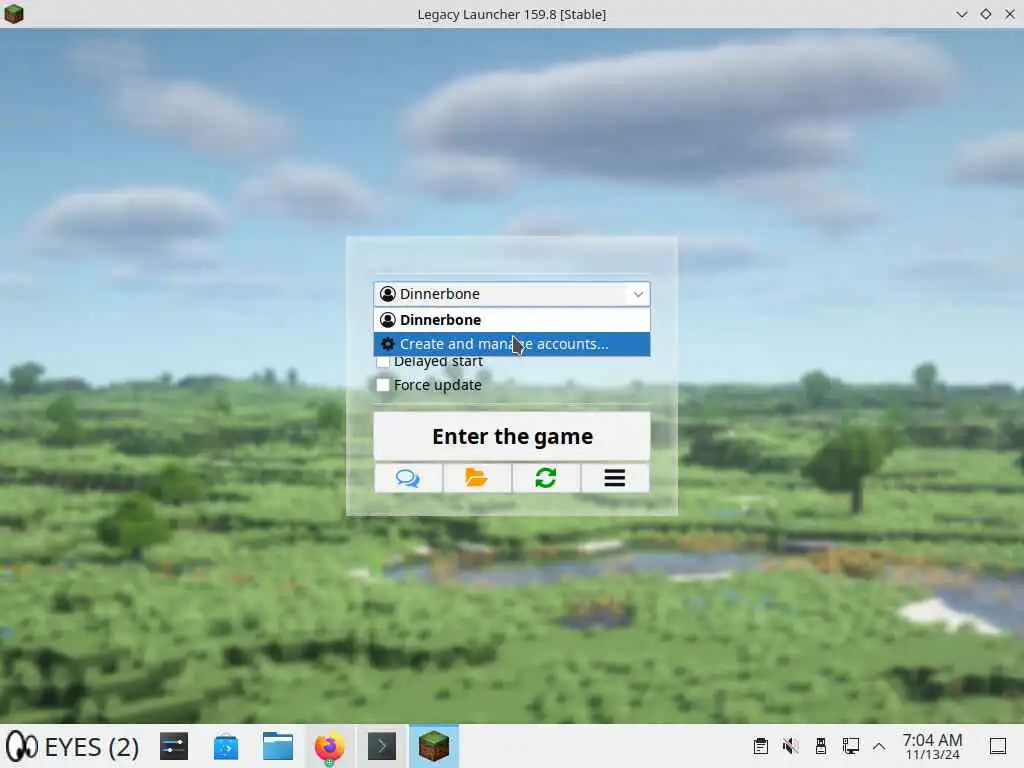The image size is (1024, 768).
Task: Select Legacy Launcher grass block taskbar icon
Action: click(x=434, y=746)
